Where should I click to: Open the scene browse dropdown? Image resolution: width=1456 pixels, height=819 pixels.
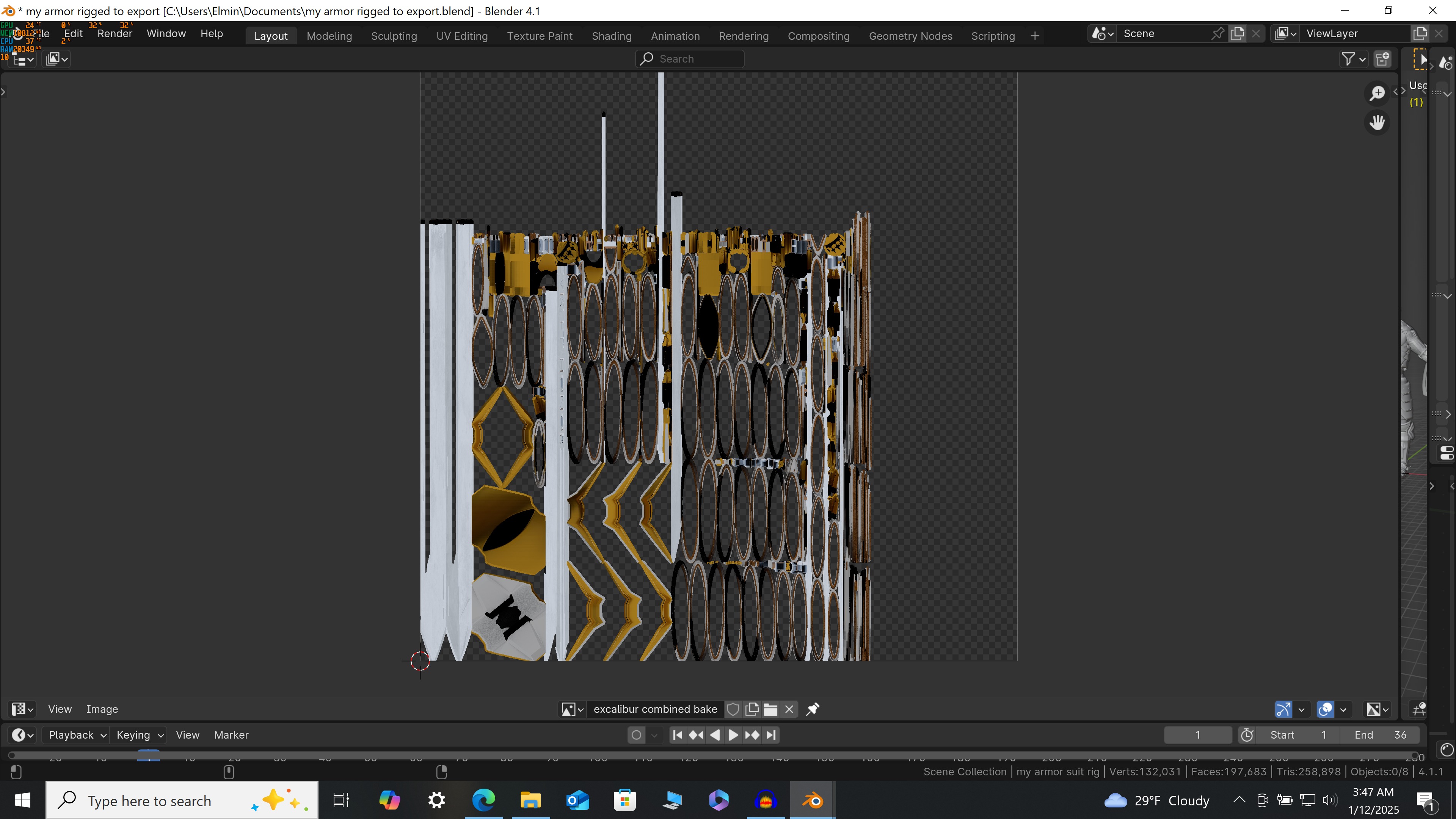click(1102, 33)
